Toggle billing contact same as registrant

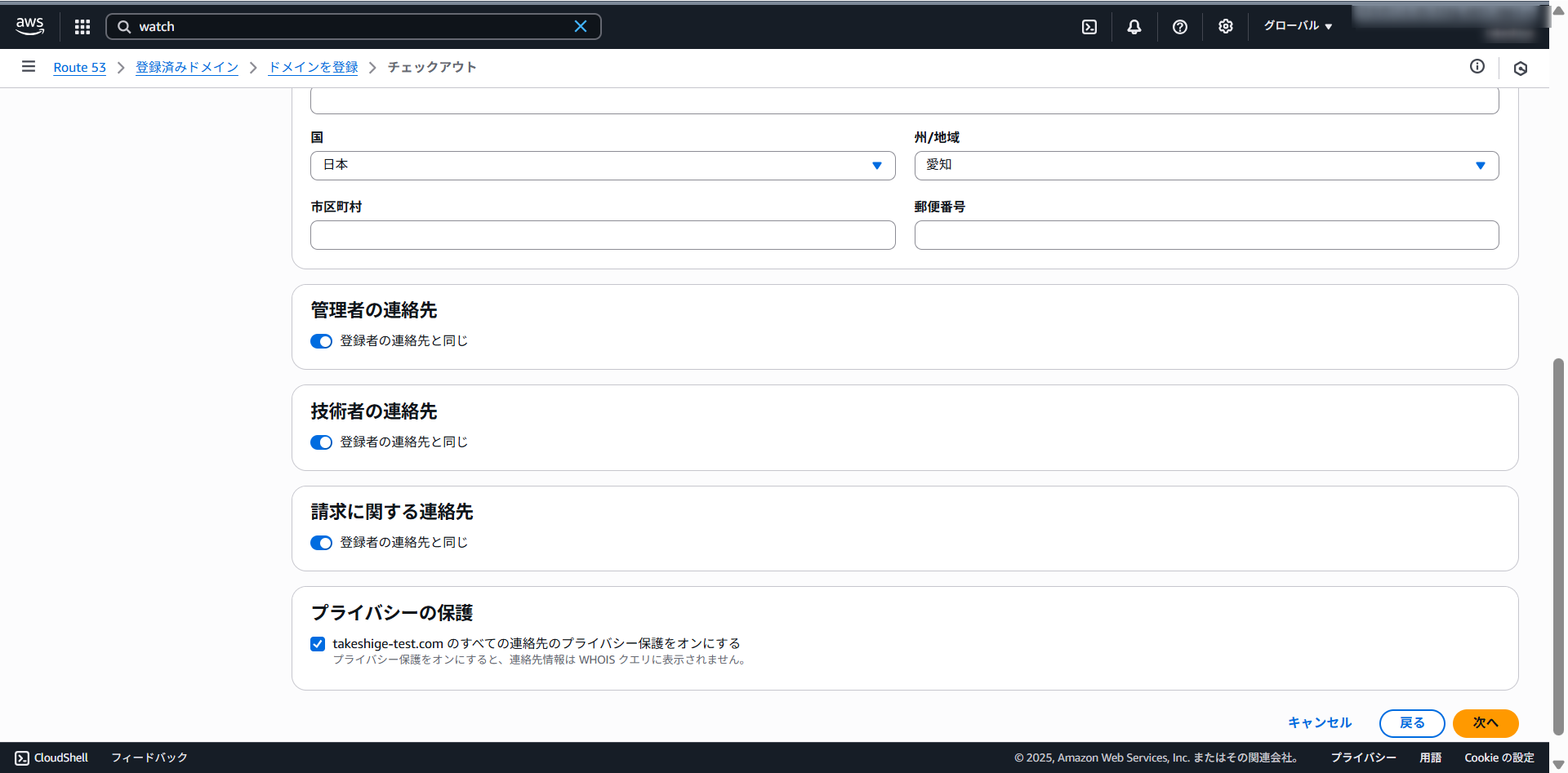321,543
